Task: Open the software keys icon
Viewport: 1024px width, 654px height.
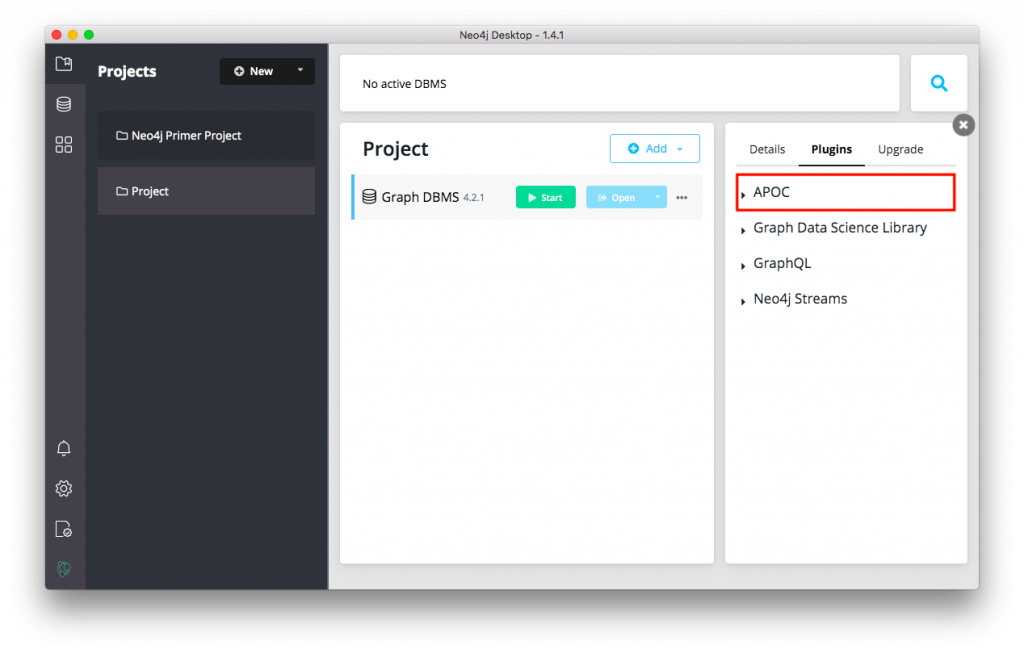Action: click(64, 529)
